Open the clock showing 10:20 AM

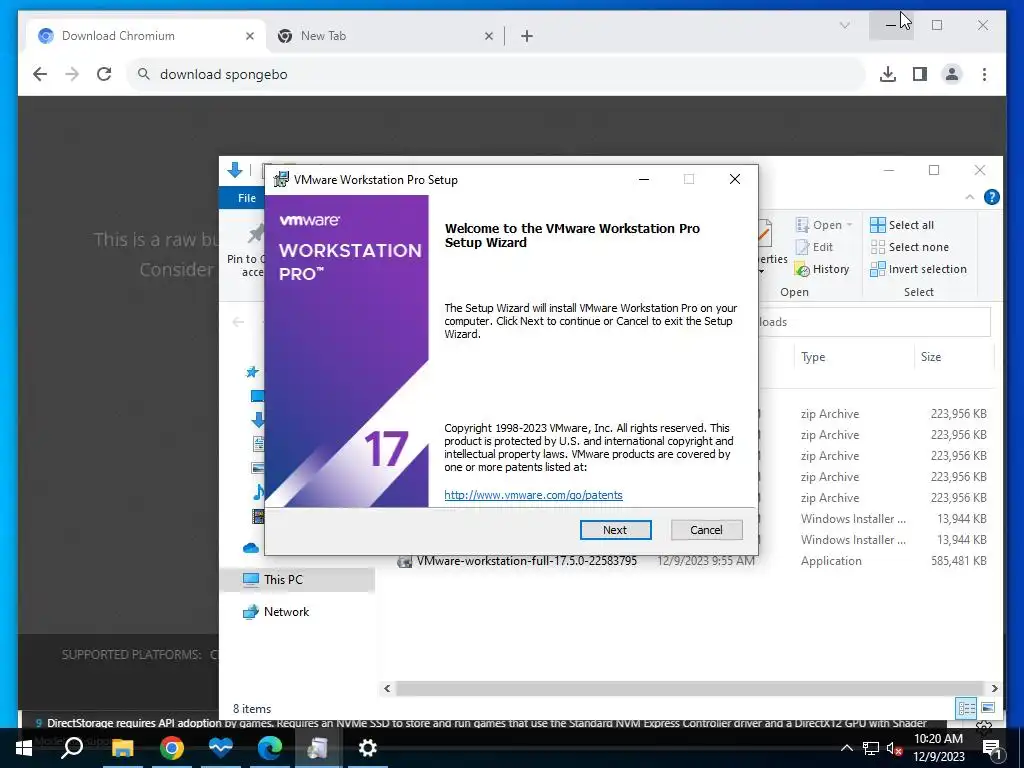938,748
